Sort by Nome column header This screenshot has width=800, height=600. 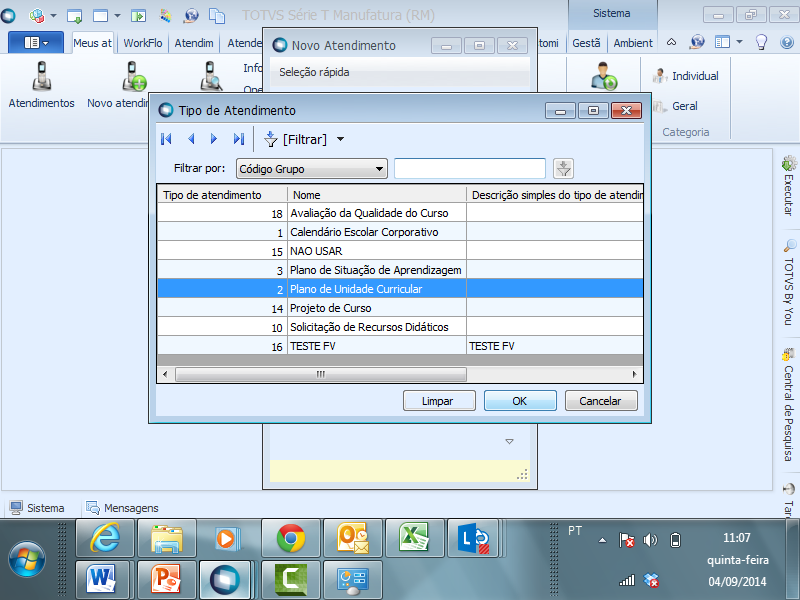click(x=377, y=195)
